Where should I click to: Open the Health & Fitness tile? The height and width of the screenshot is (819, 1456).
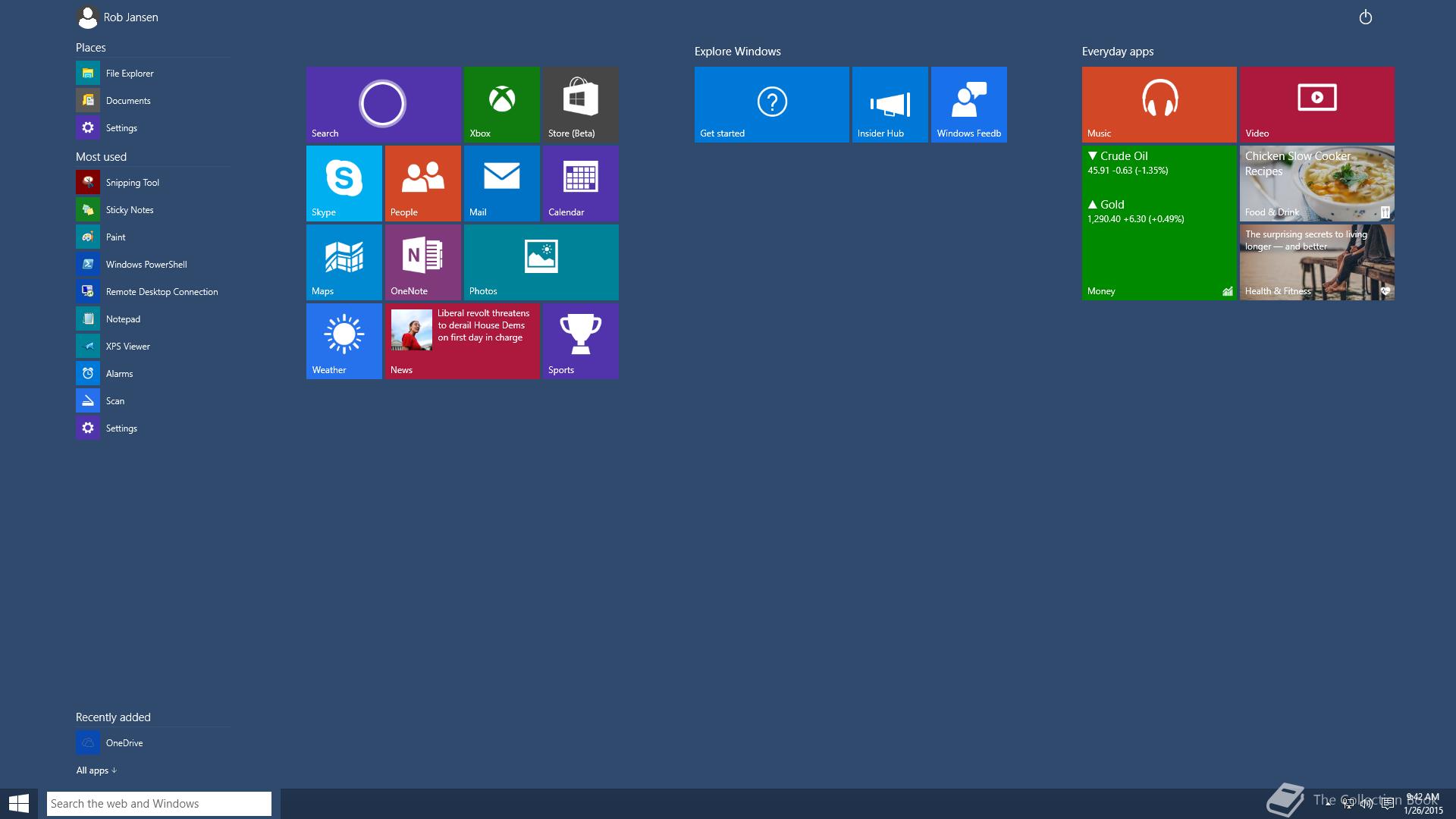point(1317,262)
